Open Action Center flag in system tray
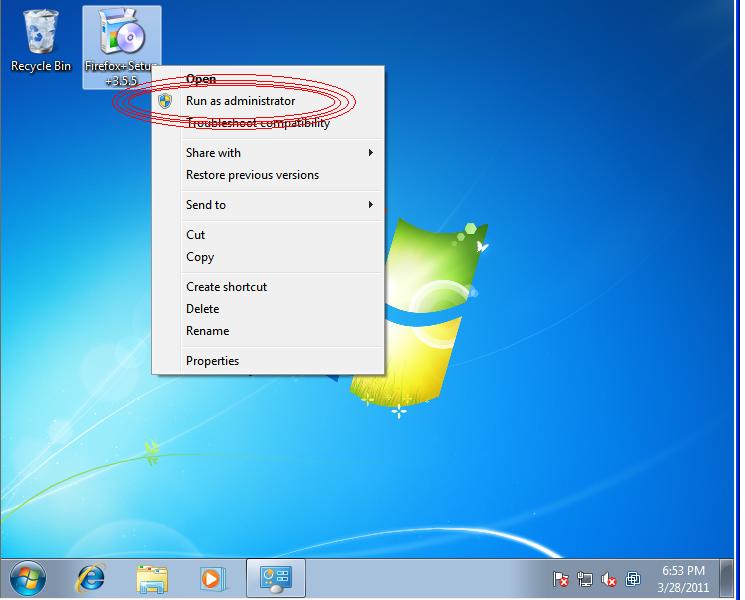745x600 pixels. [x=560, y=579]
